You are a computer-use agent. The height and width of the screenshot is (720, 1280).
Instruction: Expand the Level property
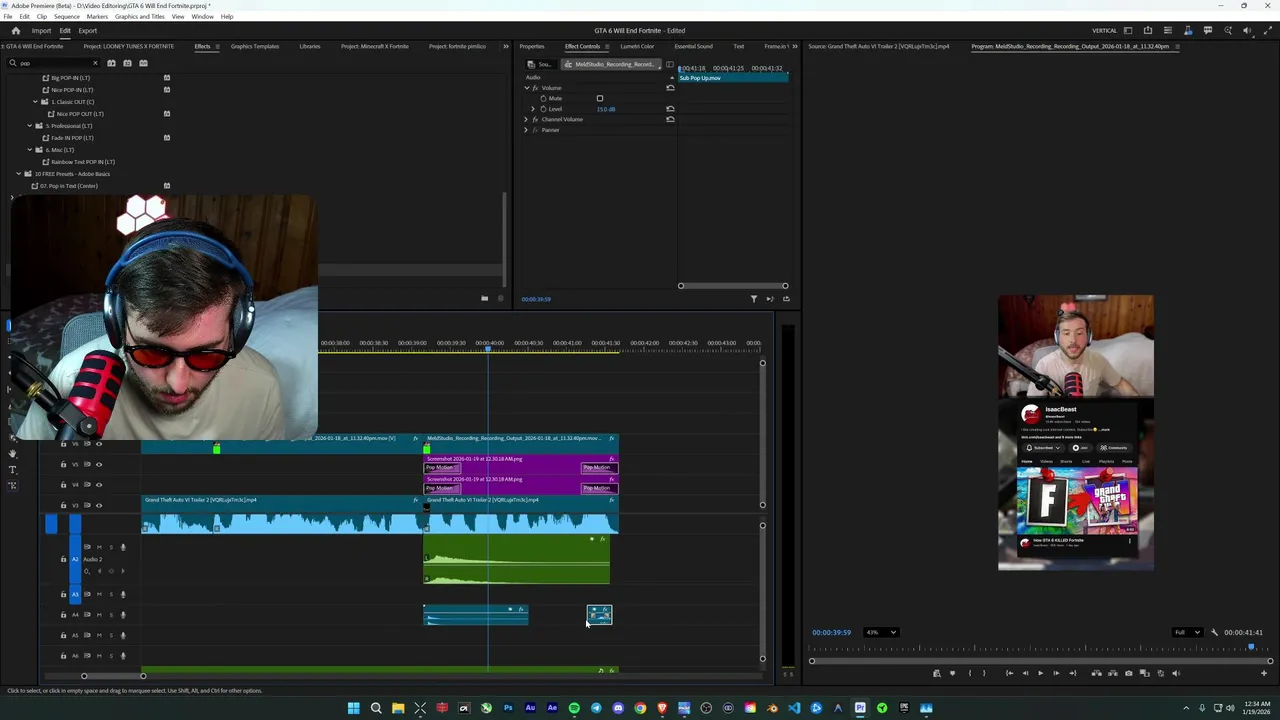click(533, 109)
